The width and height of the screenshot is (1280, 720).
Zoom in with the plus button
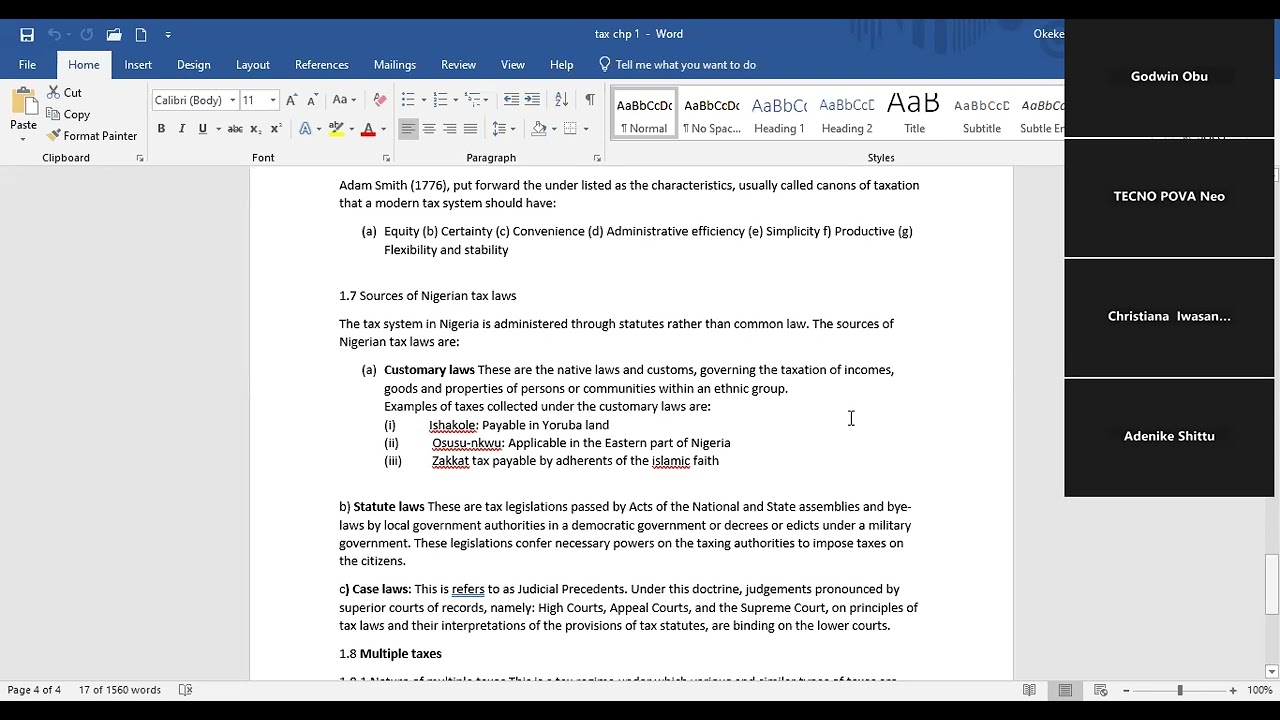(1232, 690)
